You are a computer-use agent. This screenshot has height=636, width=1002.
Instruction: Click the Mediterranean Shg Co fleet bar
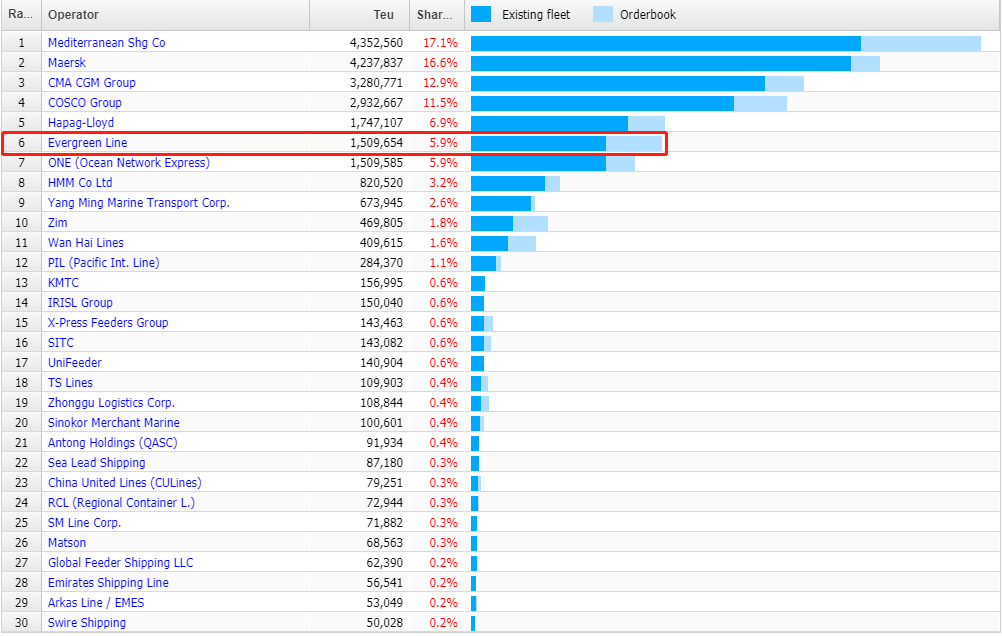pos(666,43)
